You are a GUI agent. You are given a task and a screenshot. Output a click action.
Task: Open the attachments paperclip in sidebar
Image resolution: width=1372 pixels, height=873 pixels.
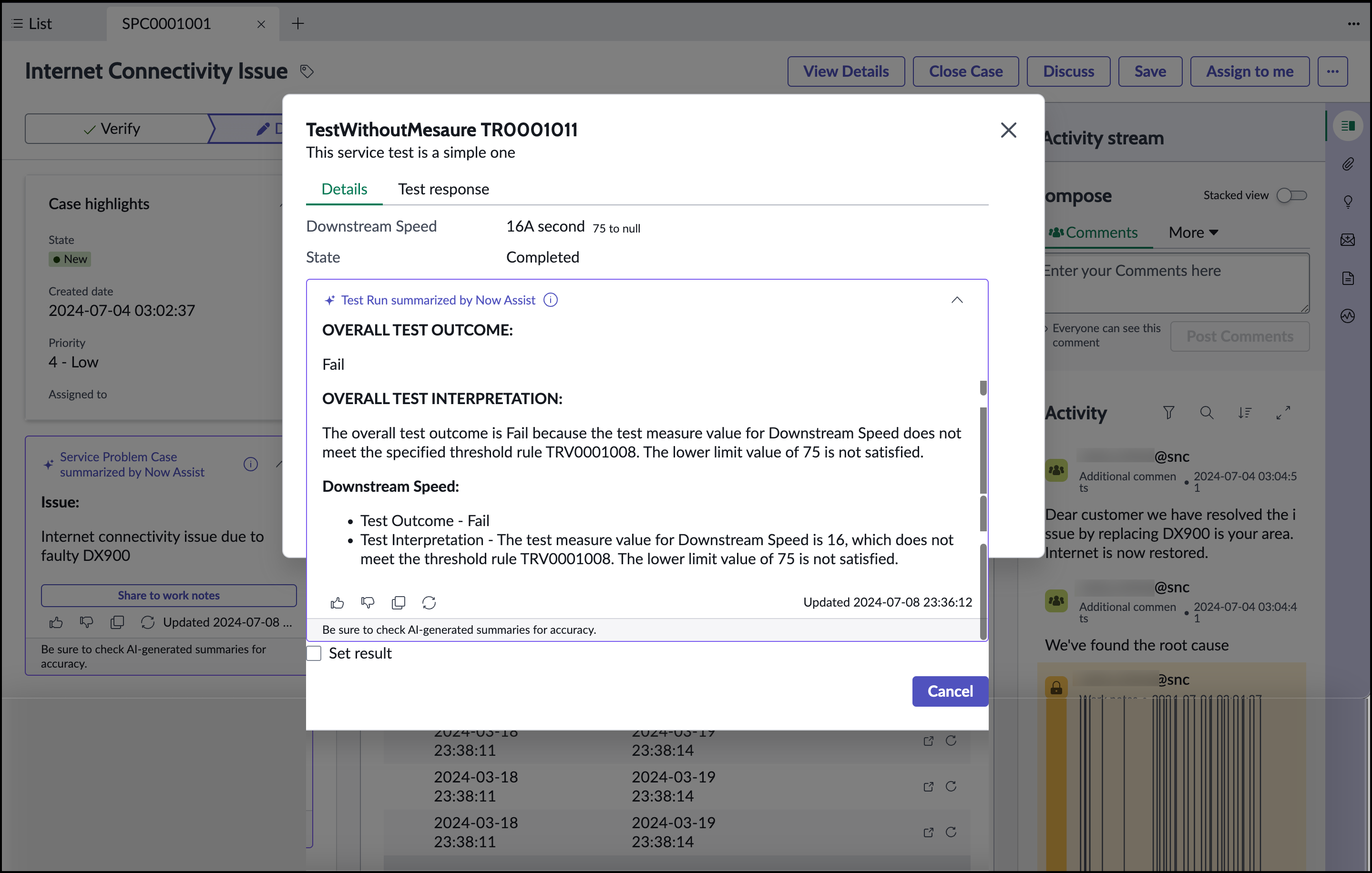coord(1348,164)
